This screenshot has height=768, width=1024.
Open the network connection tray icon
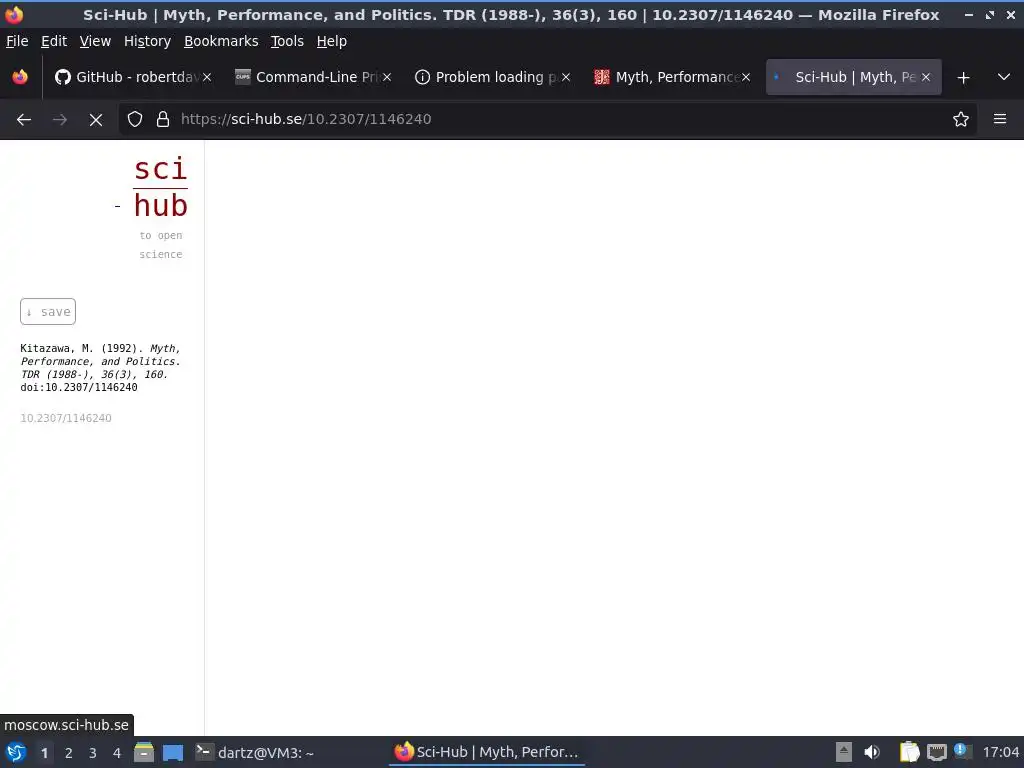coord(936,752)
